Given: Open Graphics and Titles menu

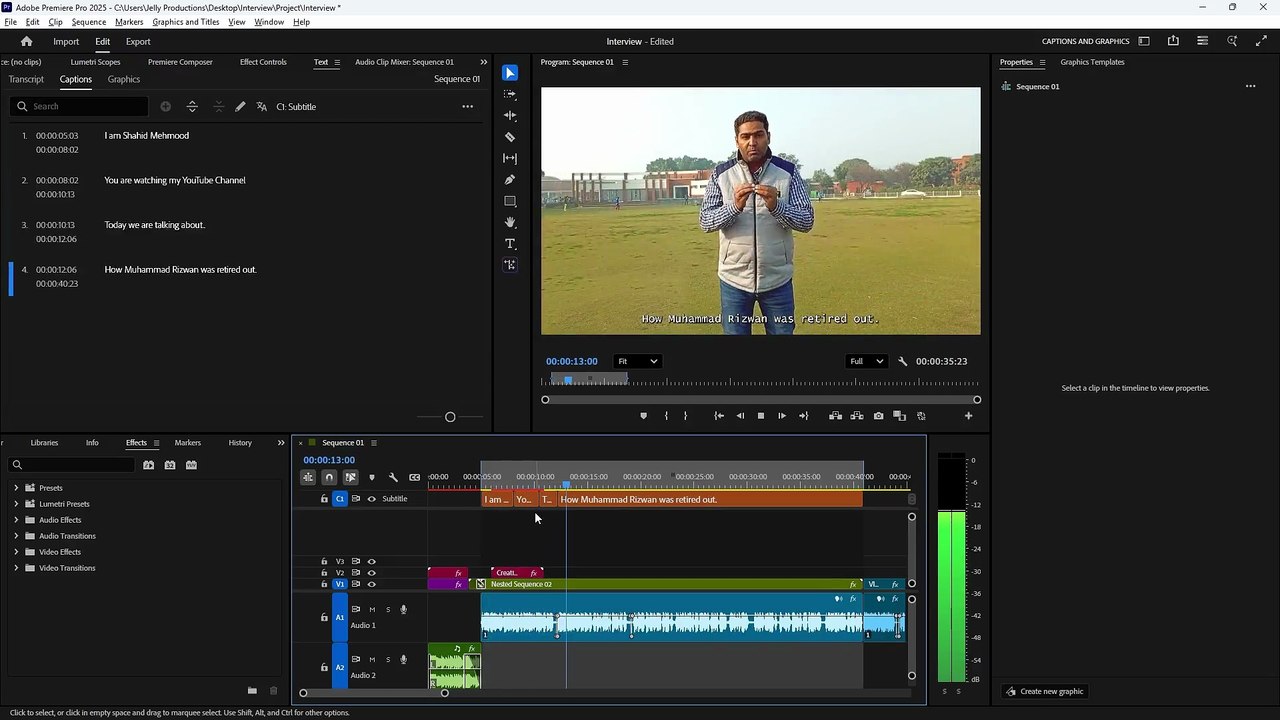Looking at the screenshot, I should (186, 22).
